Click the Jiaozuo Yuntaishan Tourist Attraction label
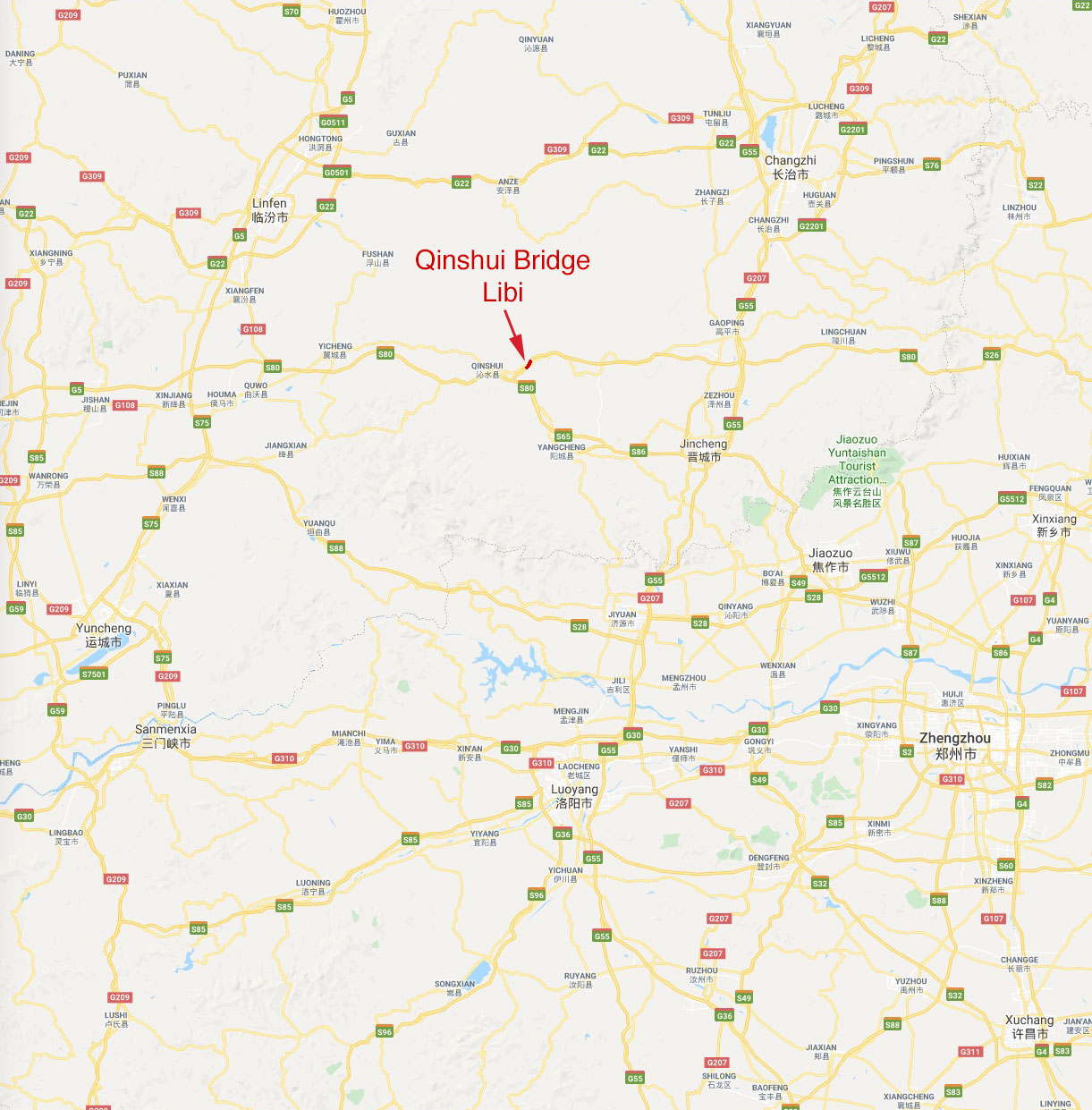The image size is (1092, 1110). [x=857, y=472]
